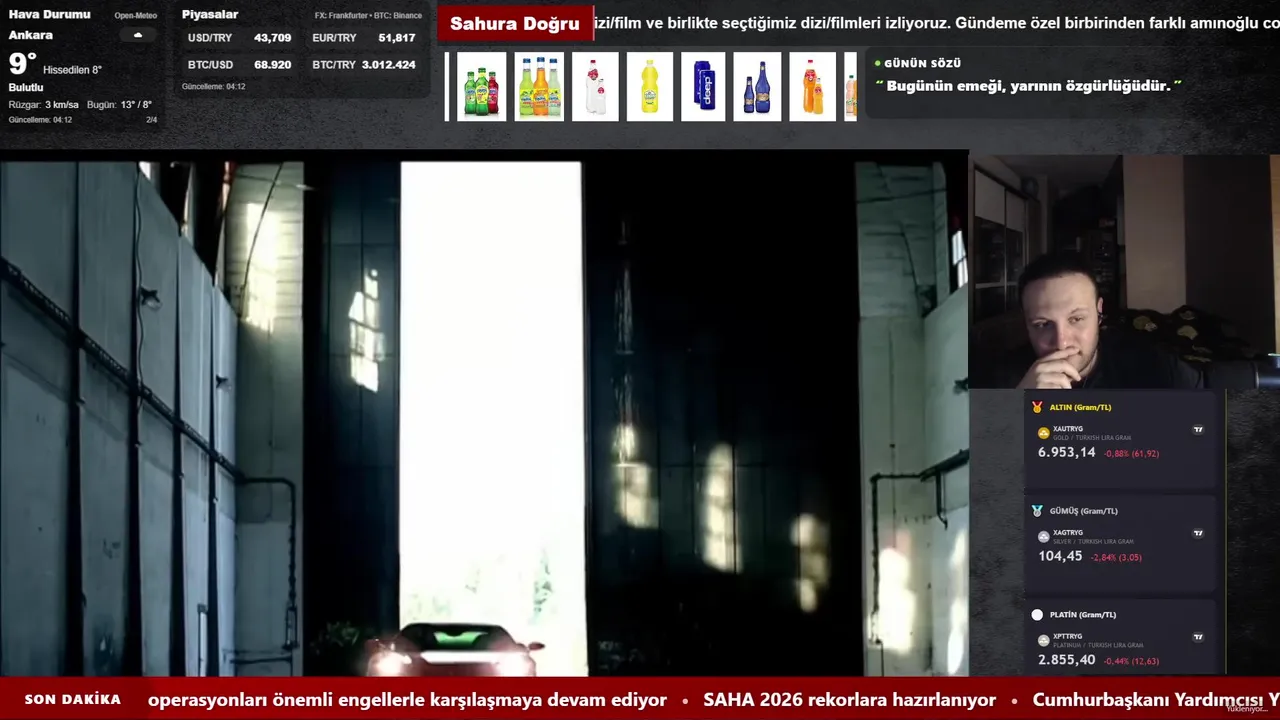Open the TradingView logo in the platinum card
This screenshot has height=720, width=1280.
[1198, 637]
